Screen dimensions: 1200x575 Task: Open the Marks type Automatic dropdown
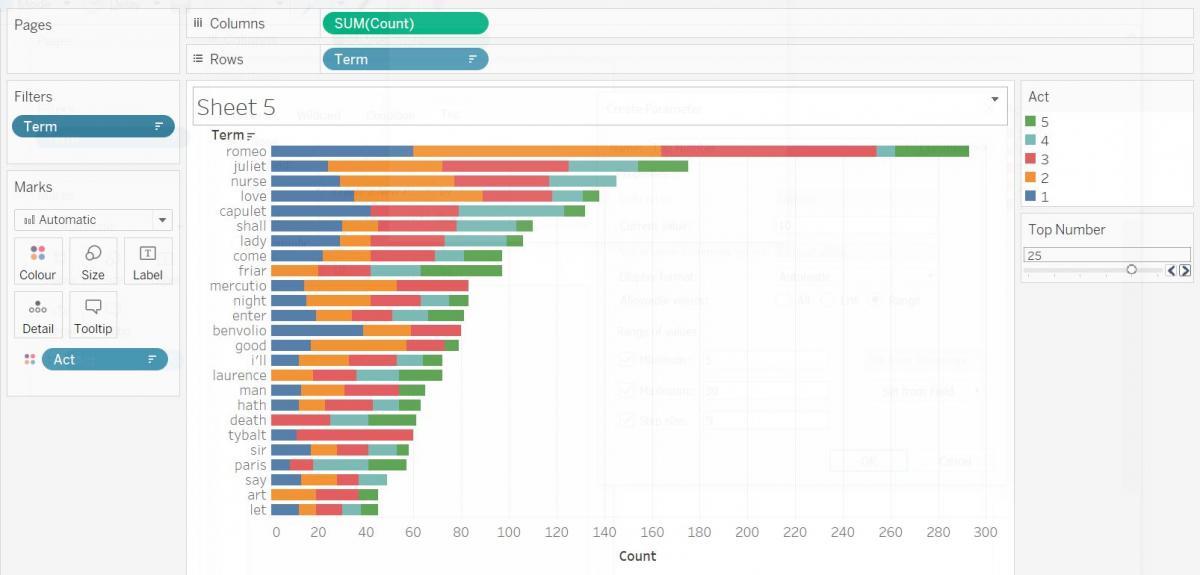[x=93, y=220]
